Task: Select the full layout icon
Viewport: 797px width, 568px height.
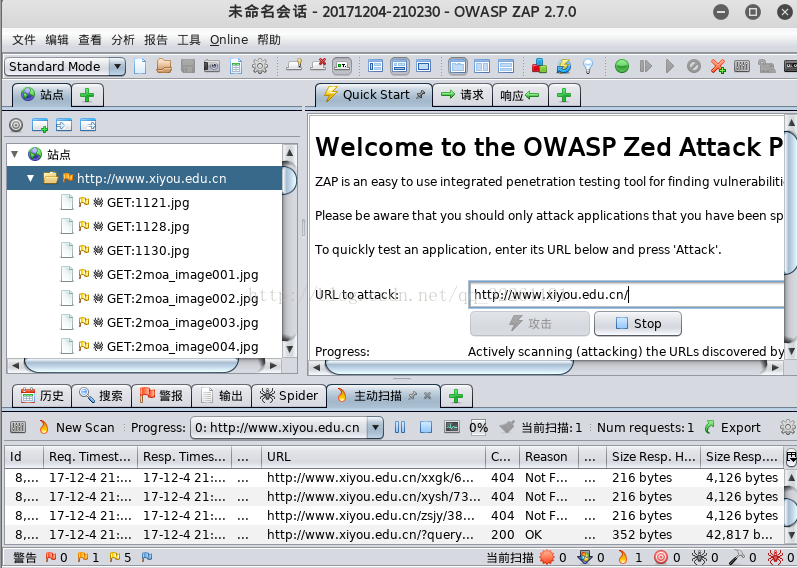Action: click(x=423, y=66)
